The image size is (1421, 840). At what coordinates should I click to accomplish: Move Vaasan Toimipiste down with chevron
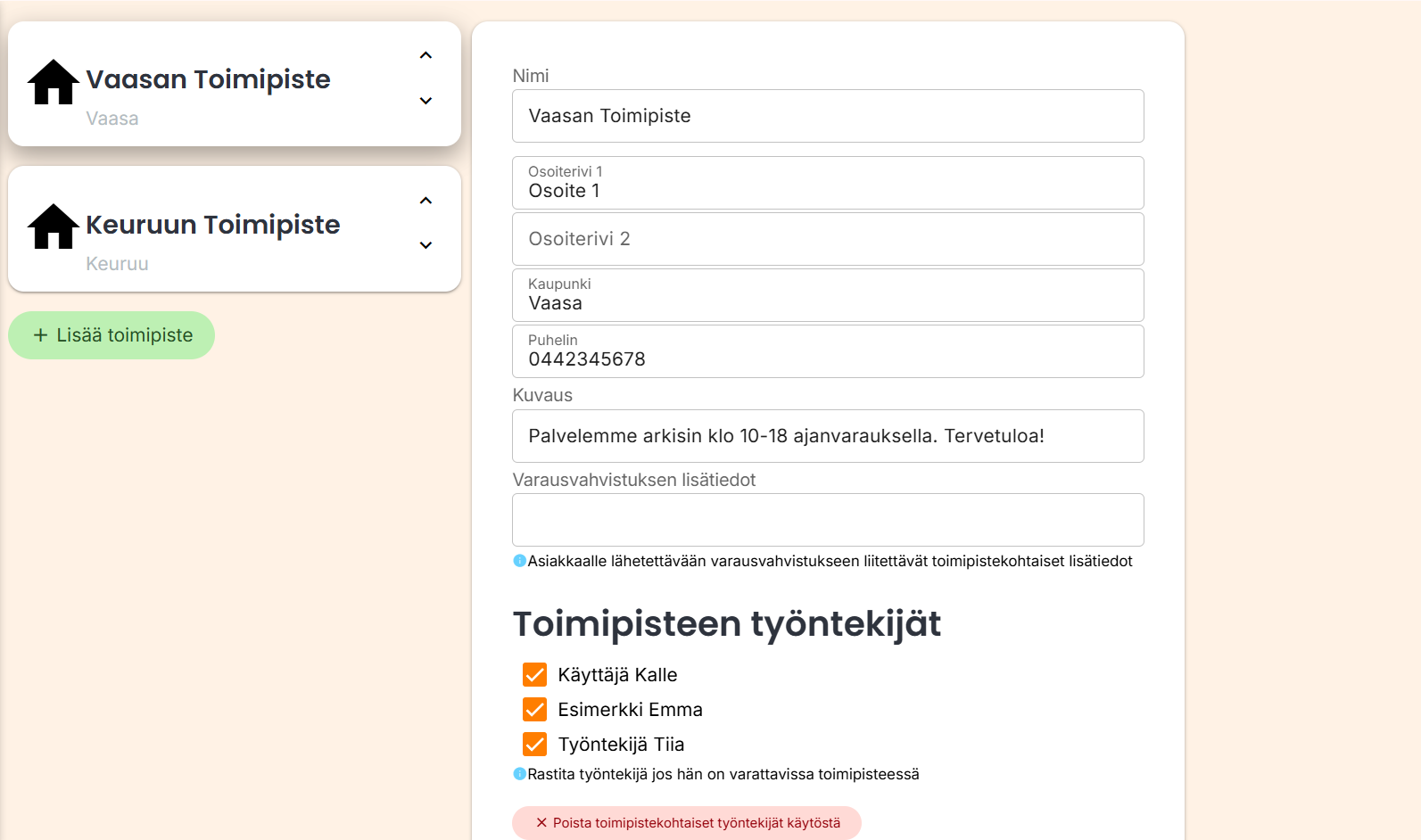click(x=425, y=101)
